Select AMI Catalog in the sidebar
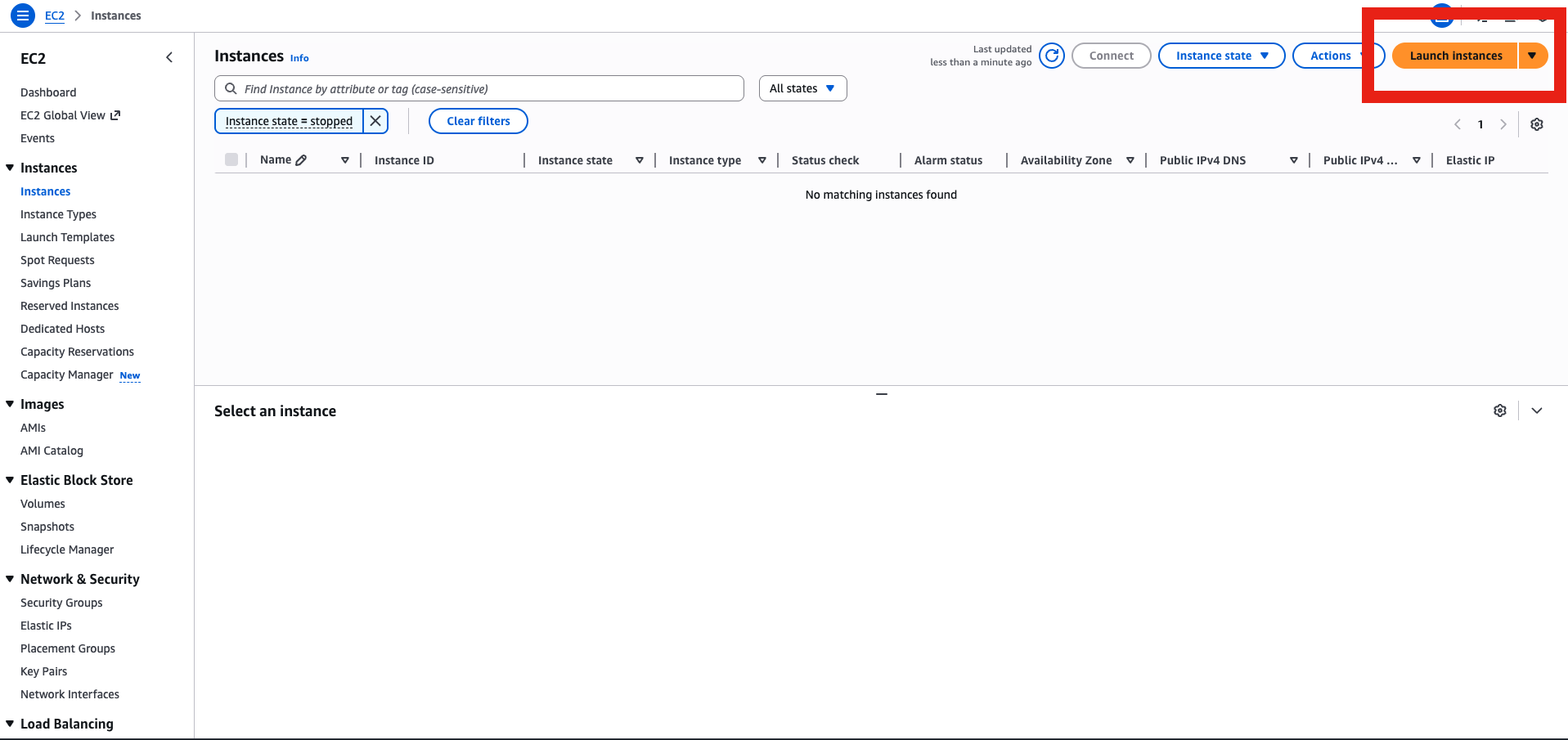1568x740 pixels. coord(52,450)
